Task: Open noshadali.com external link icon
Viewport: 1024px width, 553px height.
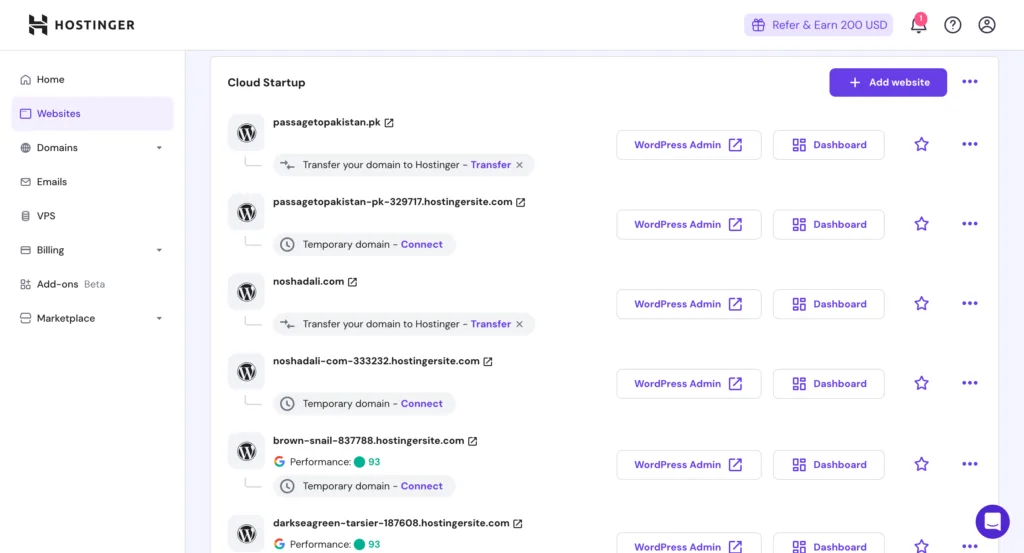Action: coord(352,282)
